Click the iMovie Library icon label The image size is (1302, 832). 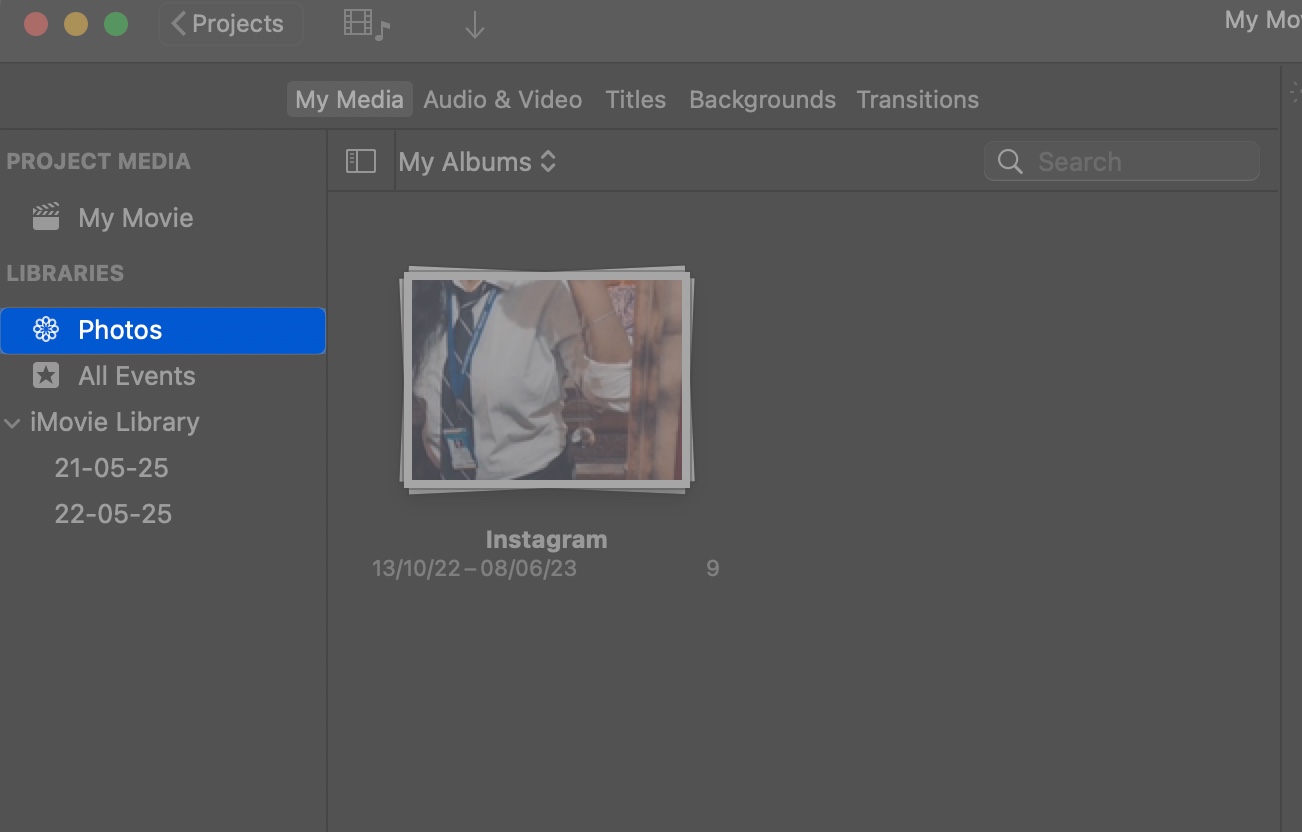[115, 422]
